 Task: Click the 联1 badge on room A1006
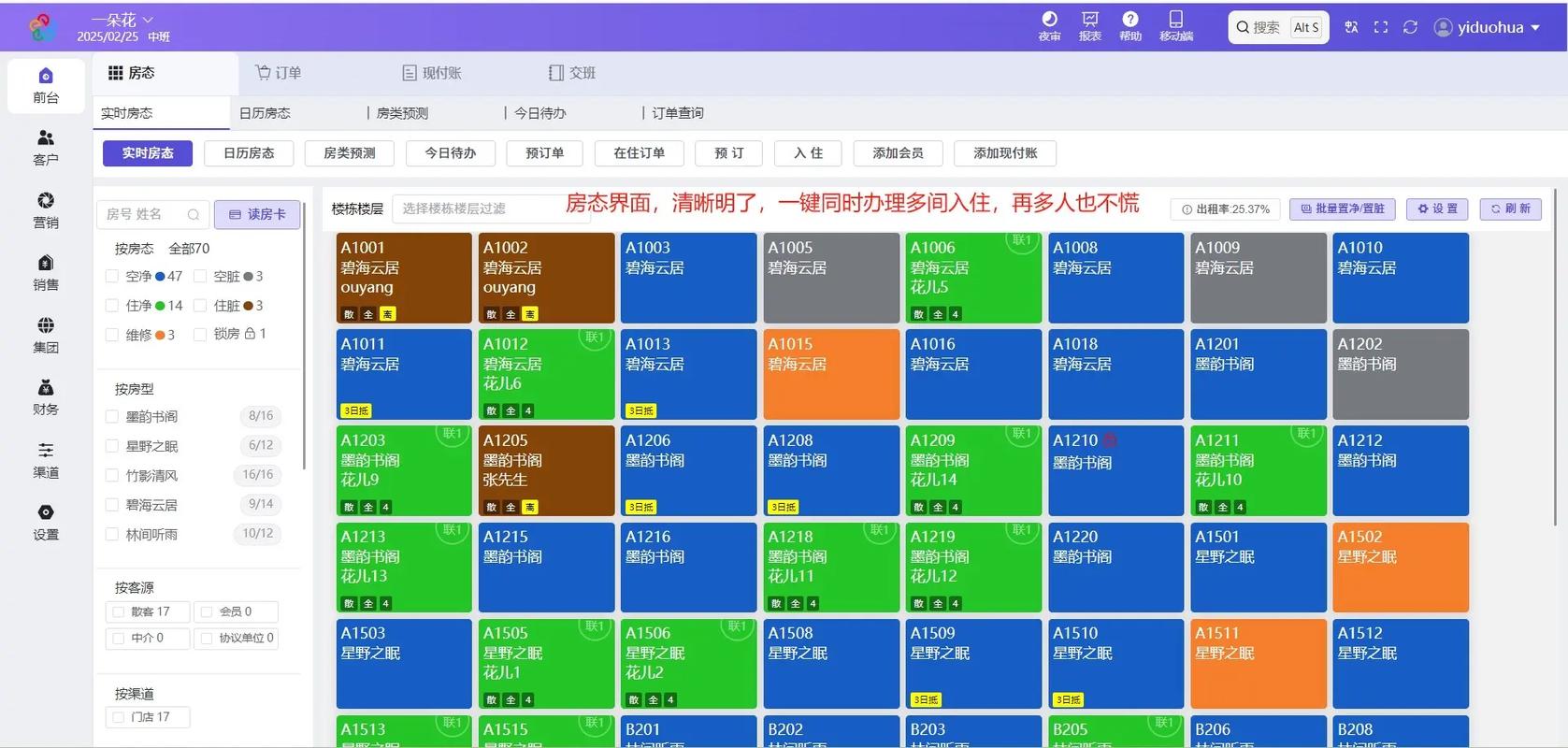(x=1021, y=241)
